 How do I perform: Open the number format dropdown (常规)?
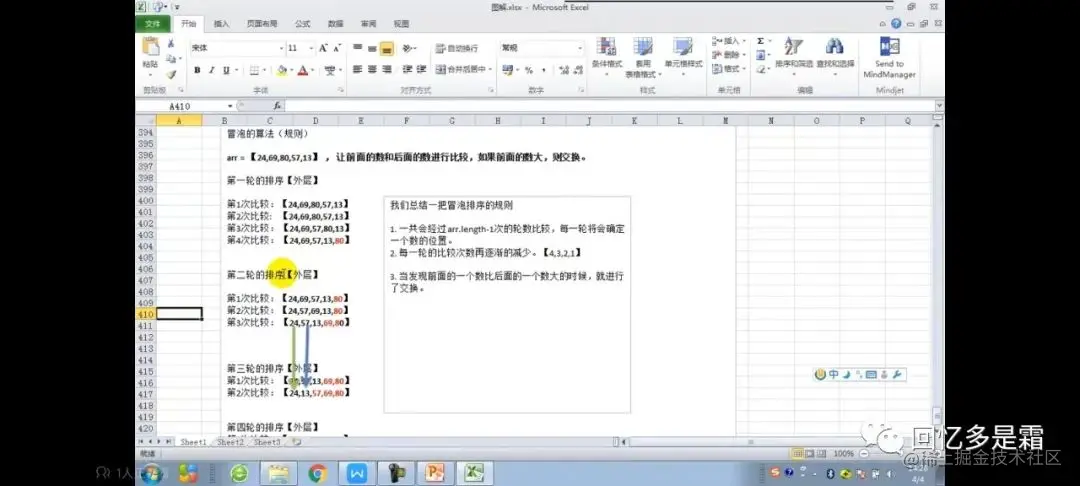(x=579, y=48)
